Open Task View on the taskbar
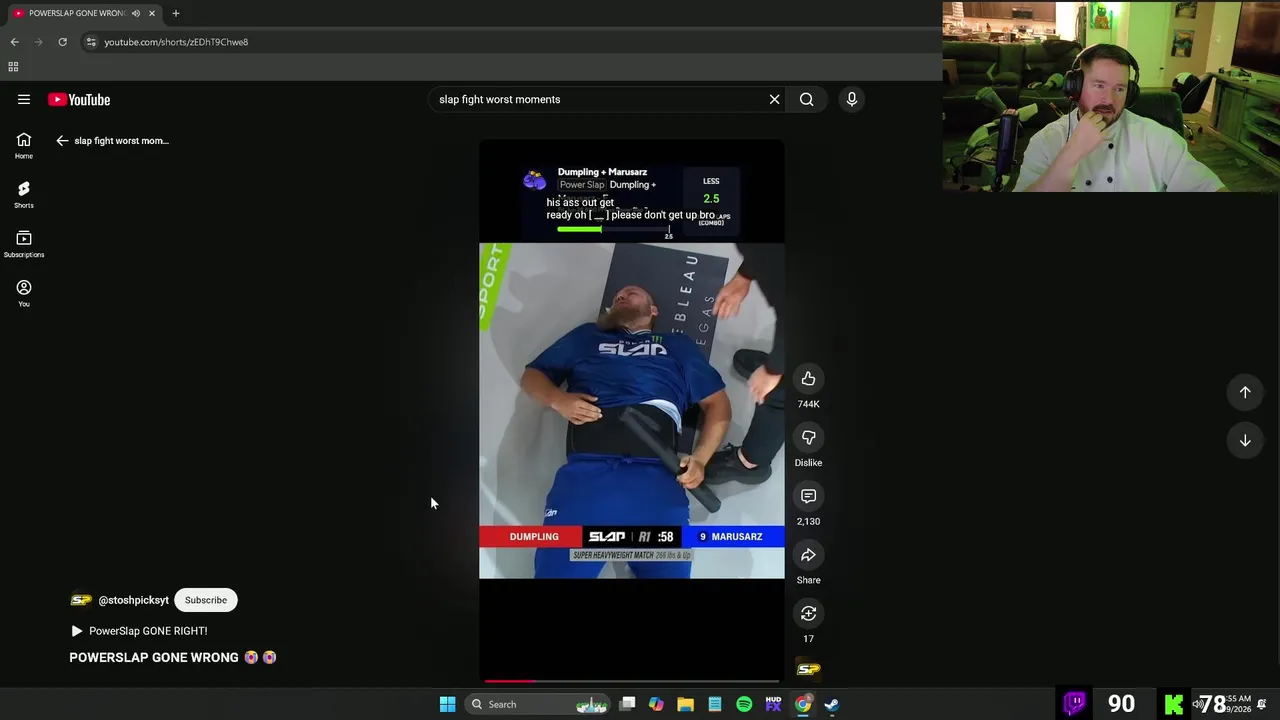The width and height of the screenshot is (1280, 720). pyautogui.click(x=627, y=704)
